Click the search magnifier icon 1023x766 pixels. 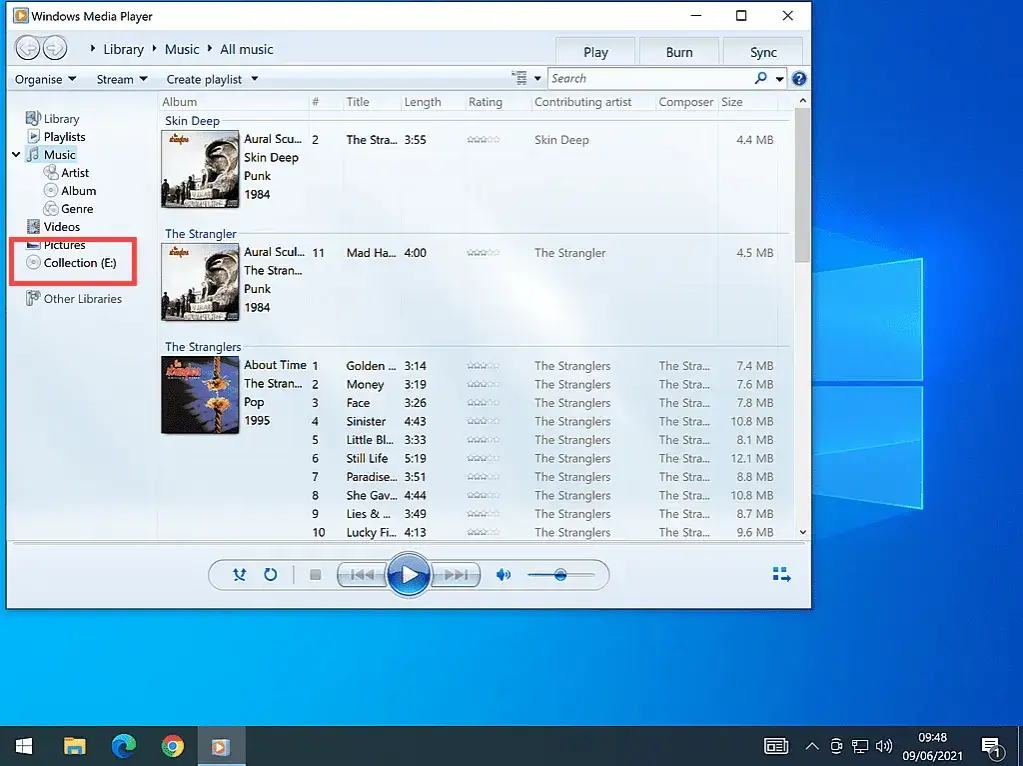point(761,78)
